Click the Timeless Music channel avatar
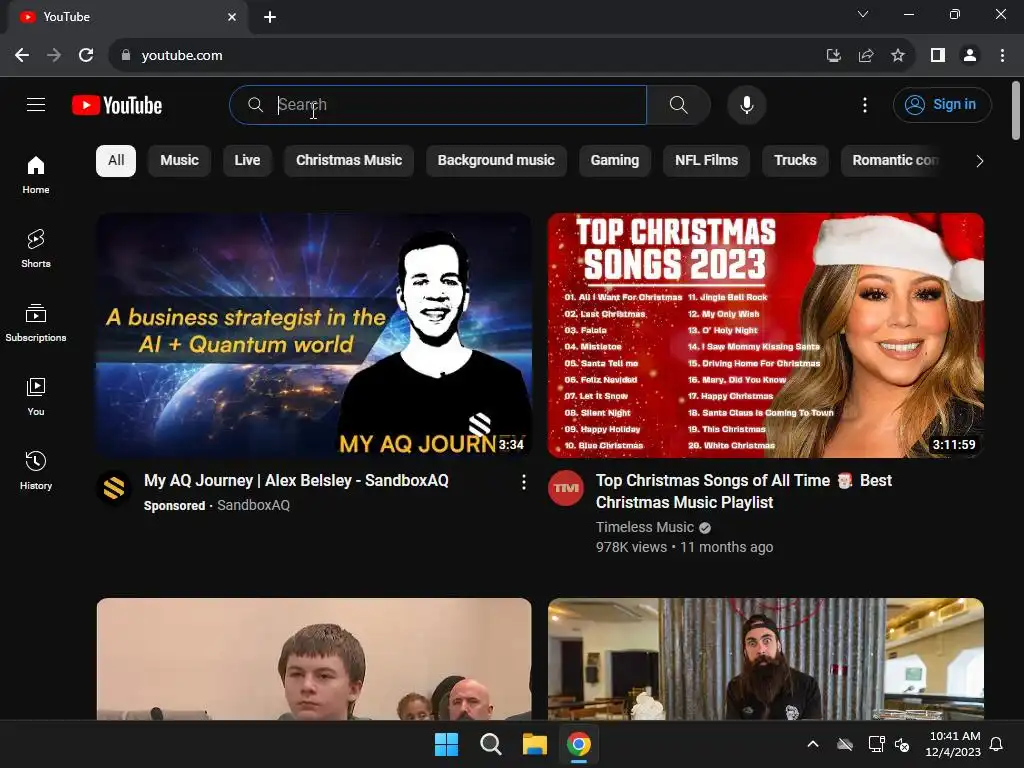The width and height of the screenshot is (1024, 768). [566, 488]
